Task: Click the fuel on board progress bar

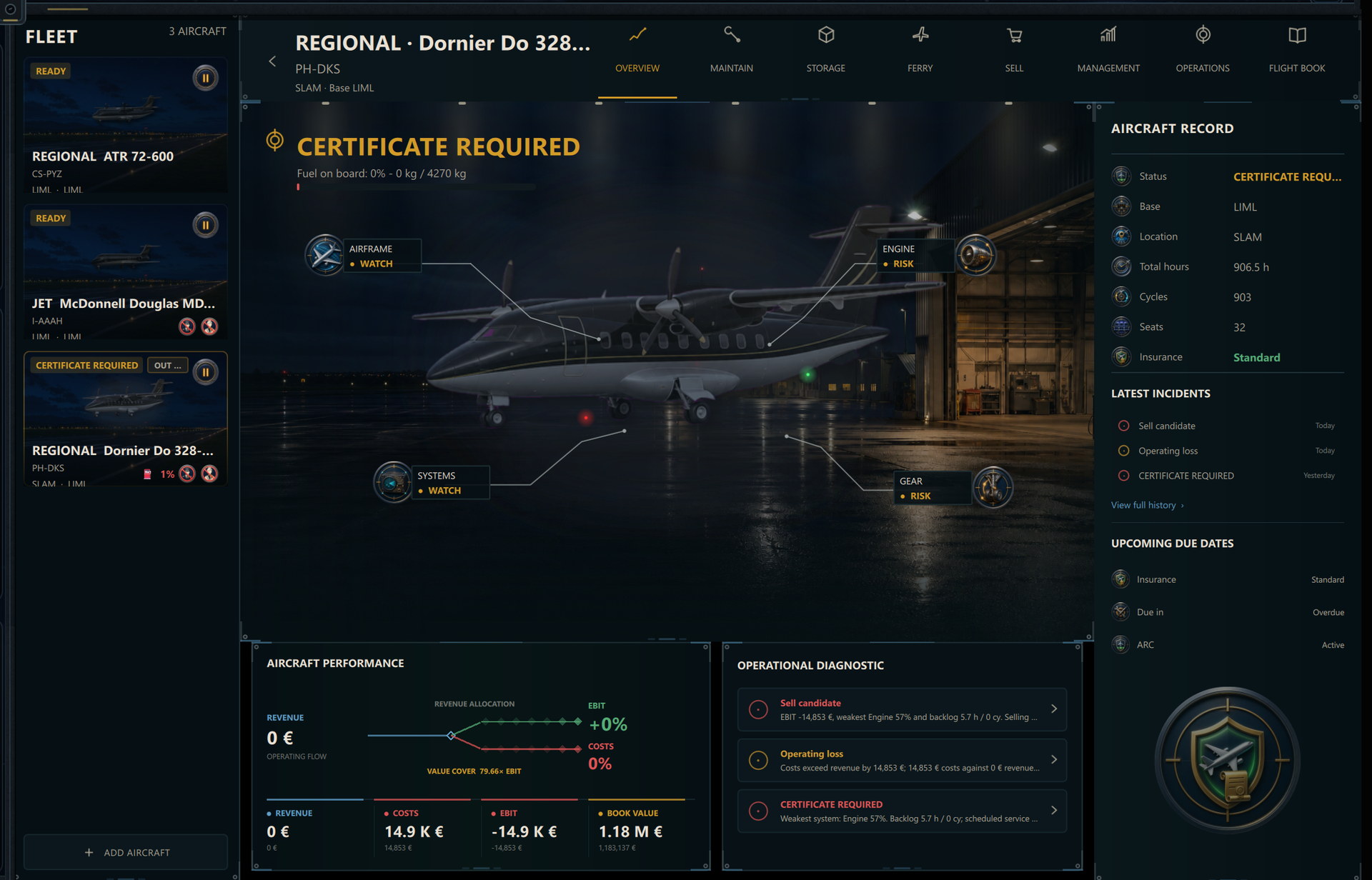Action: pos(416,187)
